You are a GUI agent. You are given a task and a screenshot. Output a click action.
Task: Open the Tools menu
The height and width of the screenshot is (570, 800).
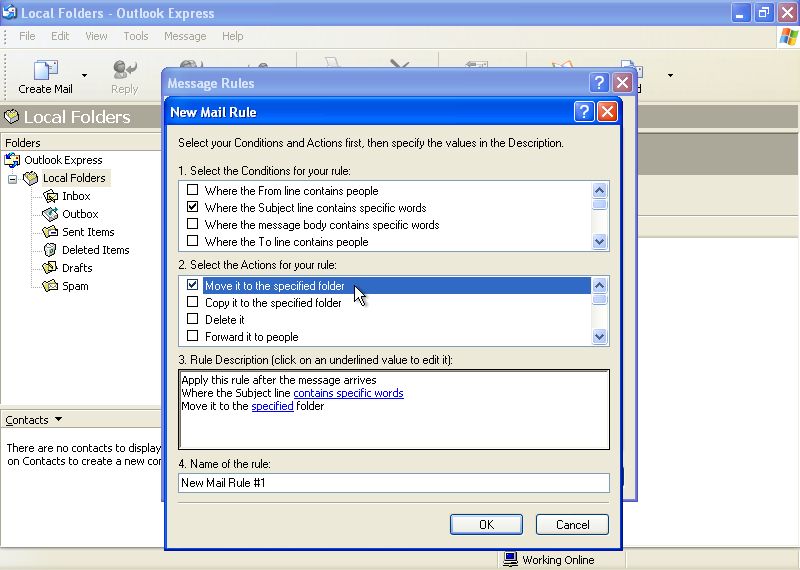pyautogui.click(x=136, y=36)
